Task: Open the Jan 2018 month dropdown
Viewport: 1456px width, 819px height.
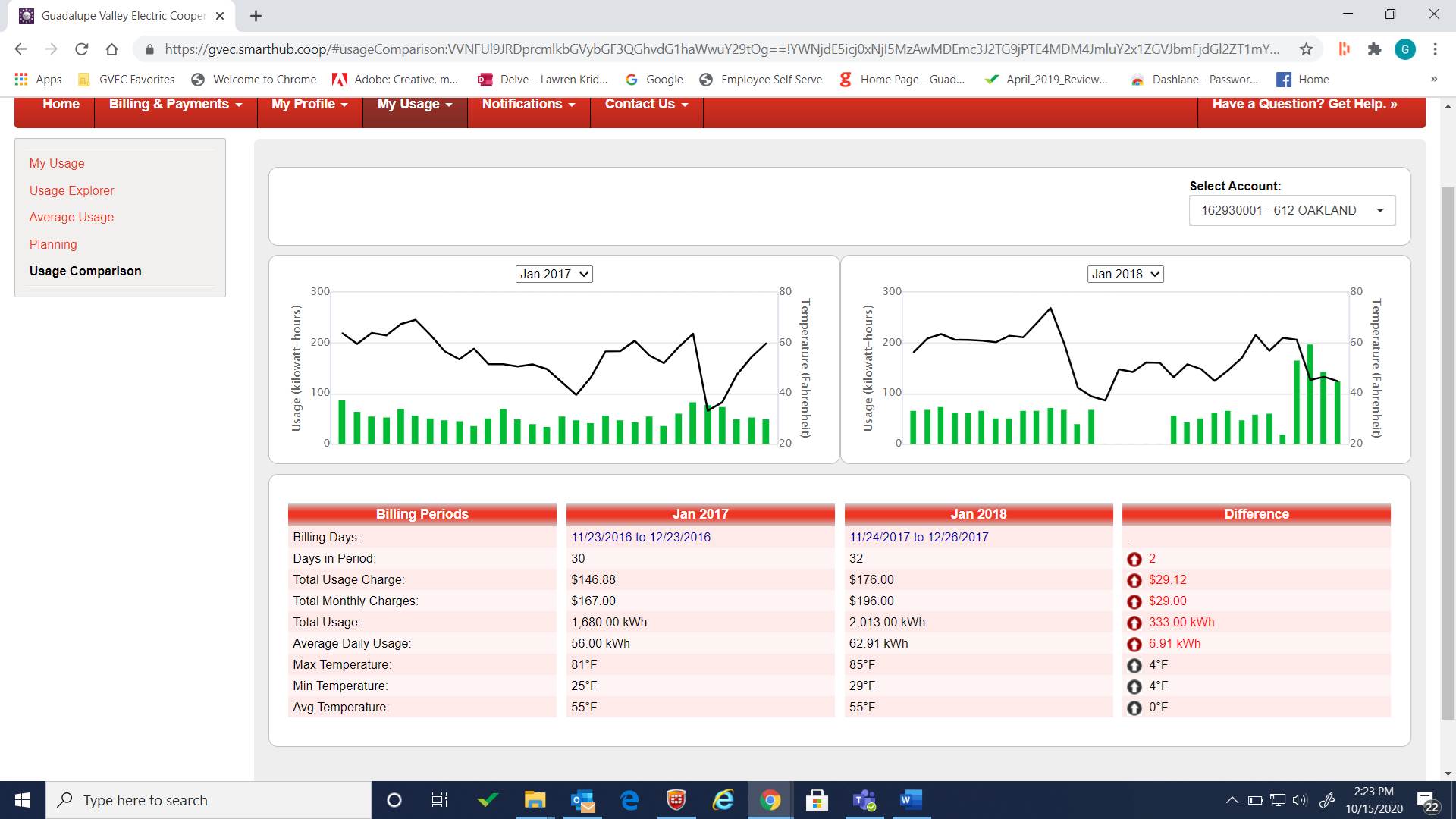Action: [1125, 274]
